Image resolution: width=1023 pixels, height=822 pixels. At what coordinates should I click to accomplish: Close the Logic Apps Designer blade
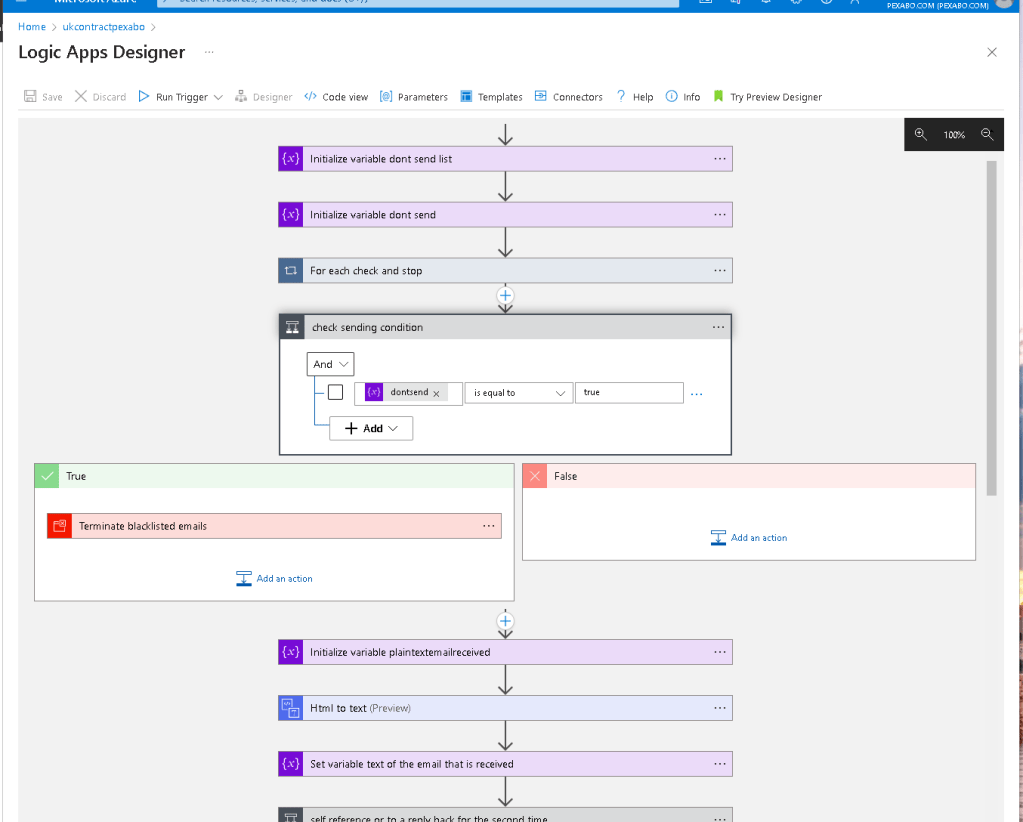point(992,52)
